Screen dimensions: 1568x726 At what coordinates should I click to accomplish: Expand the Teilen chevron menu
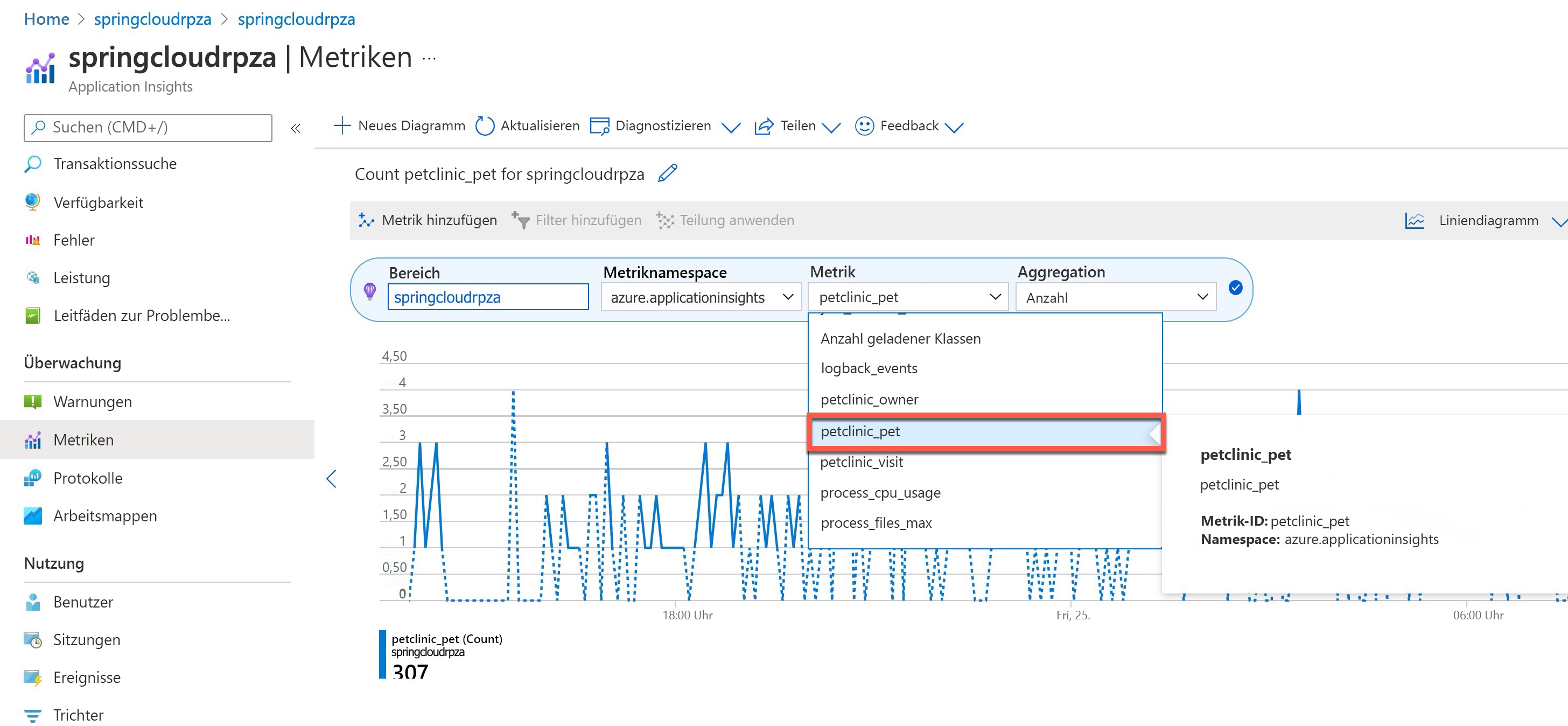pyautogui.click(x=831, y=128)
